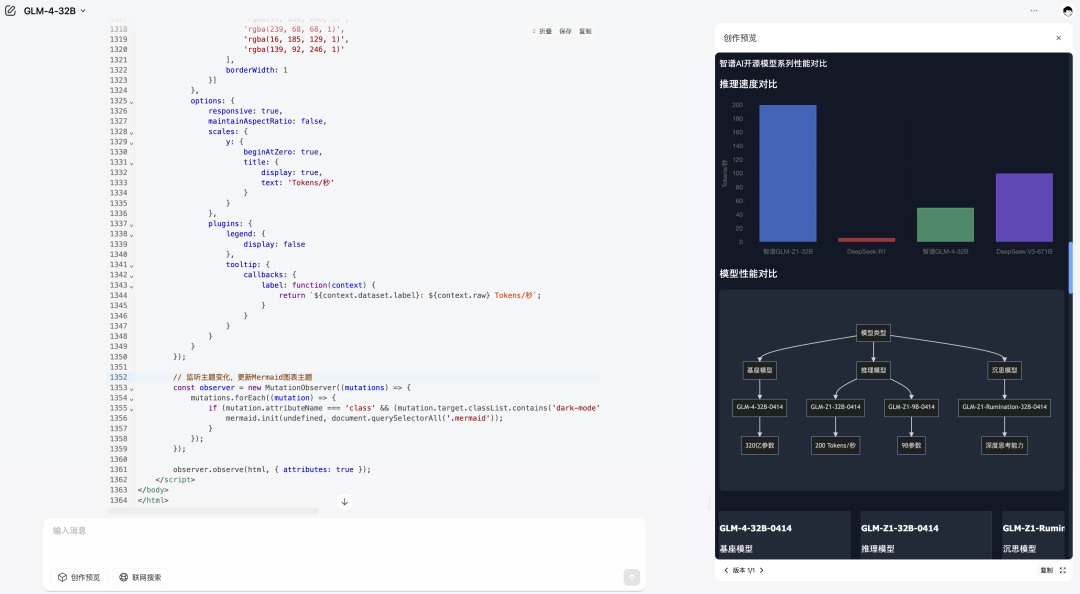The image size is (1080, 594).
Task: Click the 9B参数 diagram node
Action: click(x=911, y=445)
